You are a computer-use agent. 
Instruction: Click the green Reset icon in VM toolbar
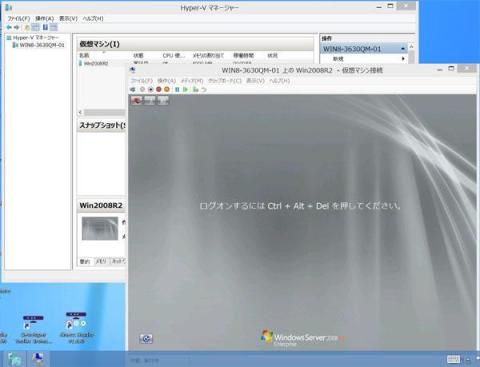[x=186, y=89]
